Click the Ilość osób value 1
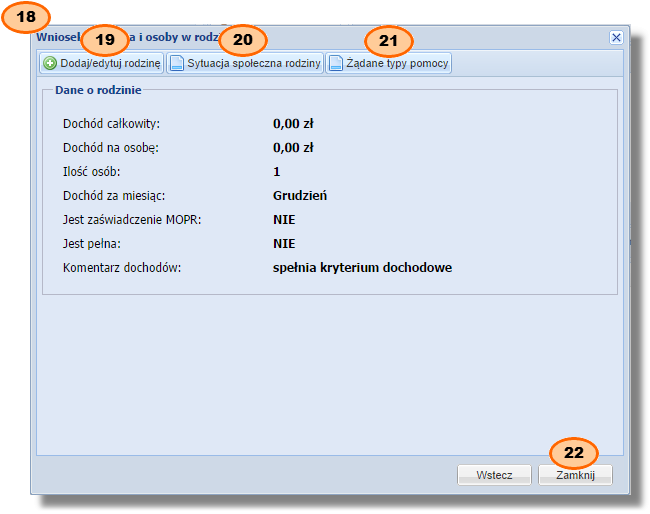This screenshot has height=514, width=650. 277,172
